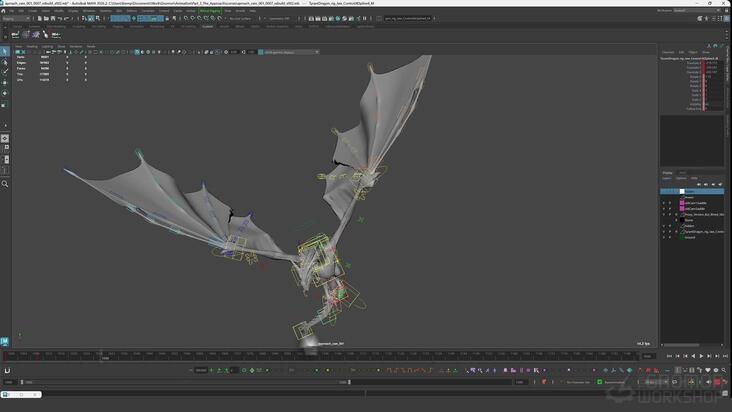This screenshot has width=732, height=412.
Task: Activate the Rotate tool
Action: (x=5, y=93)
